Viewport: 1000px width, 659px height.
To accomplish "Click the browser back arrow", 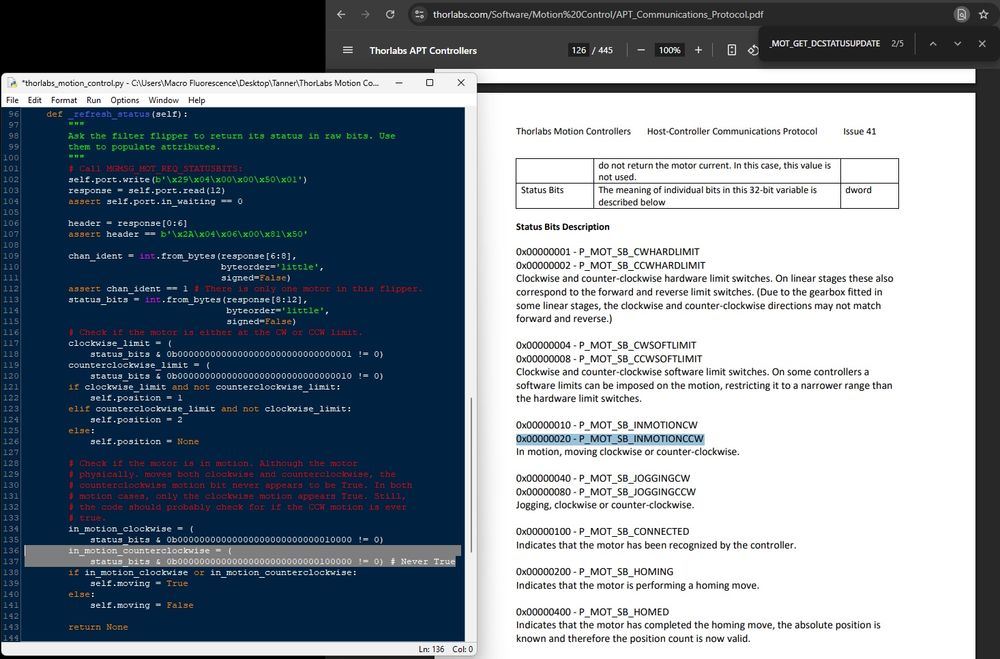I will pos(341,15).
